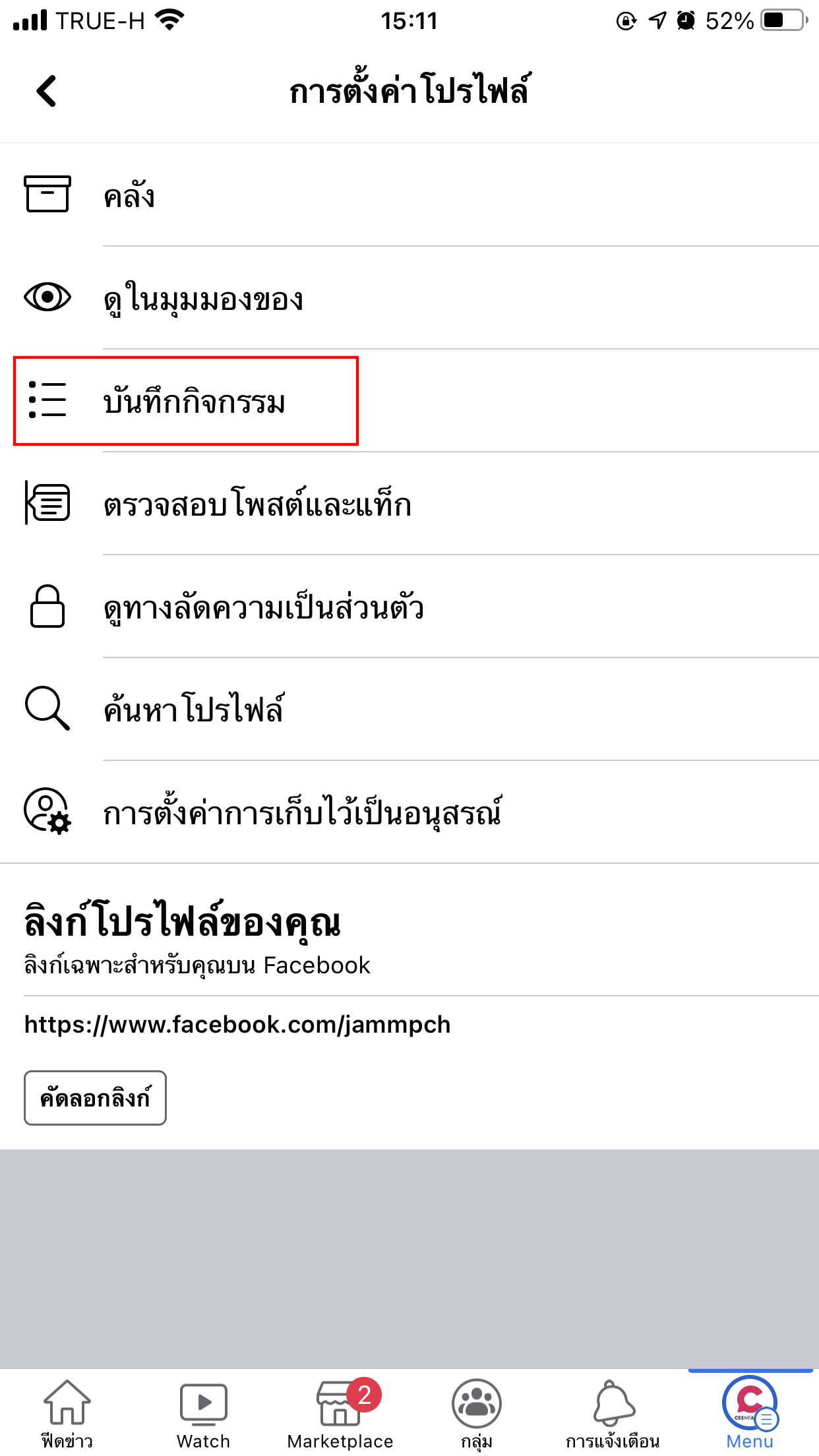
Task: Tap the magnifying glass search profile icon
Action: click(47, 708)
